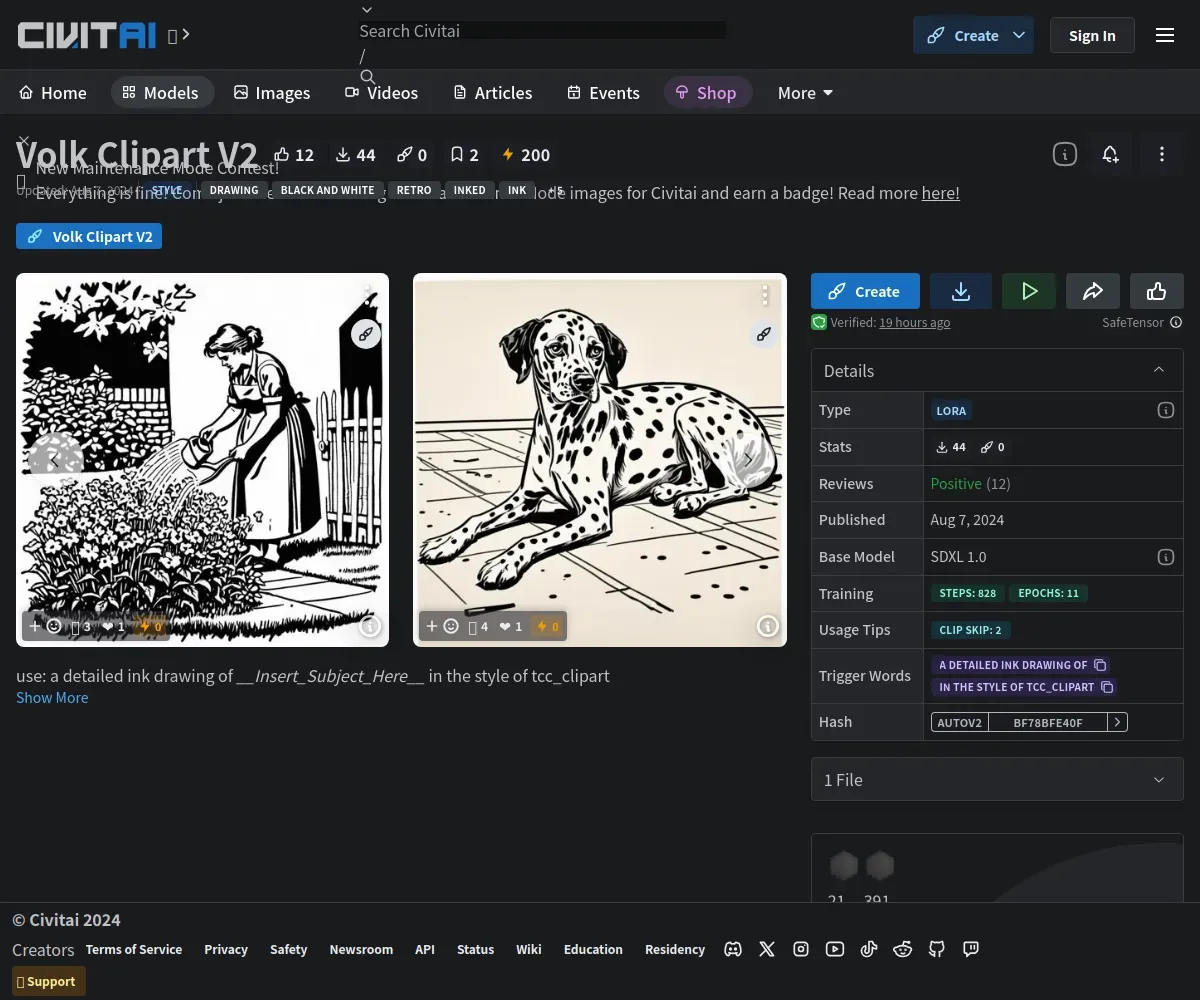The image size is (1200, 1000).
Task: Show previous image in carousel
Action: point(54,460)
